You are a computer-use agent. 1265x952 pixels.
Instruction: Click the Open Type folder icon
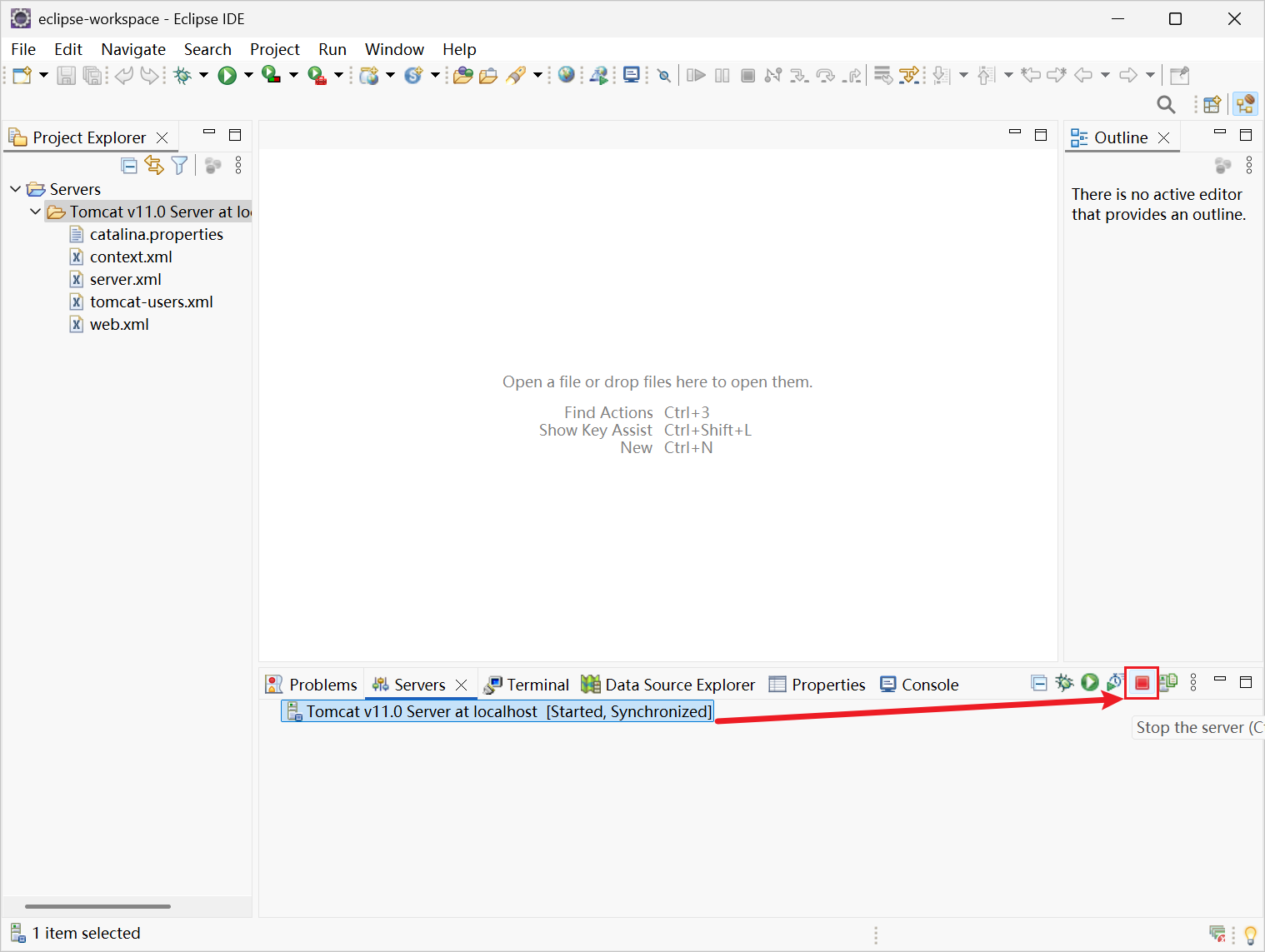[463, 76]
